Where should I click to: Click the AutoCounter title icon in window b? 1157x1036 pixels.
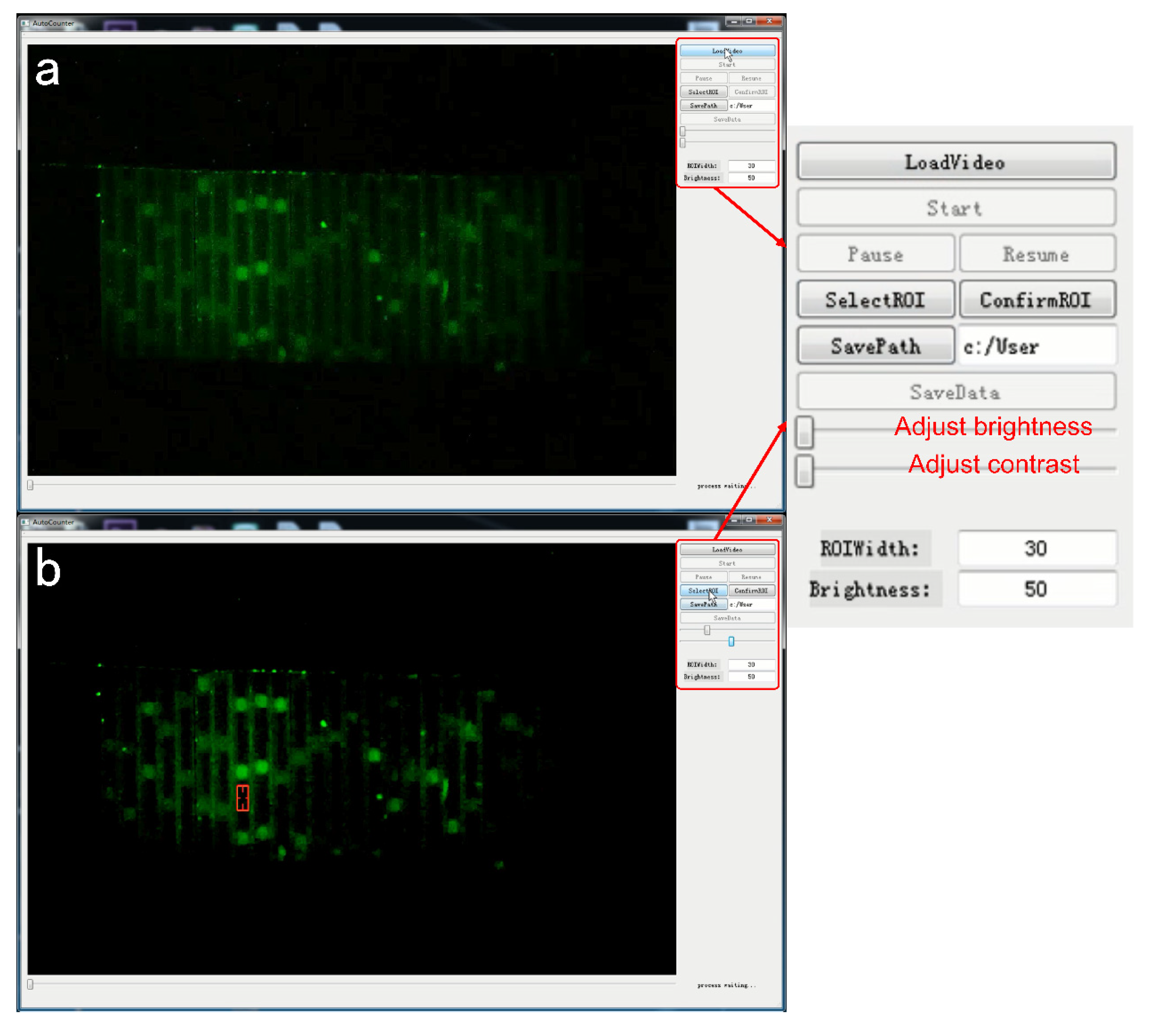point(25,522)
